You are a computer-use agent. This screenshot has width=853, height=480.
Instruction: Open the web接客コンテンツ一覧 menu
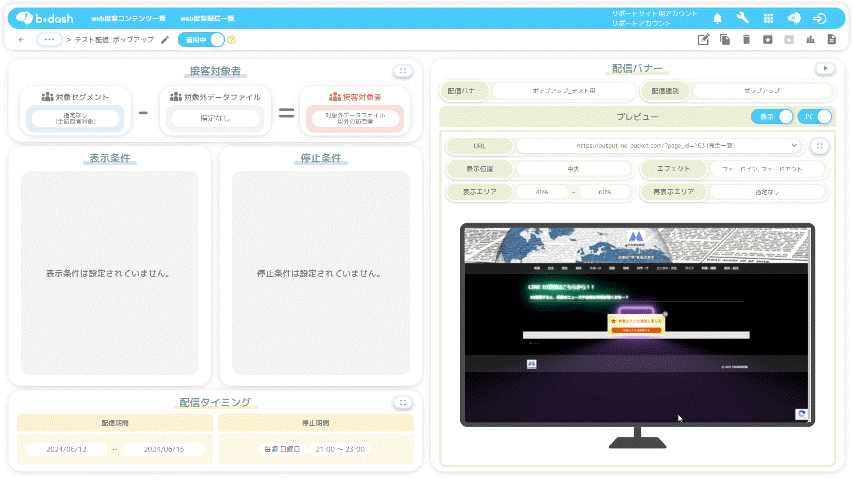(x=128, y=19)
